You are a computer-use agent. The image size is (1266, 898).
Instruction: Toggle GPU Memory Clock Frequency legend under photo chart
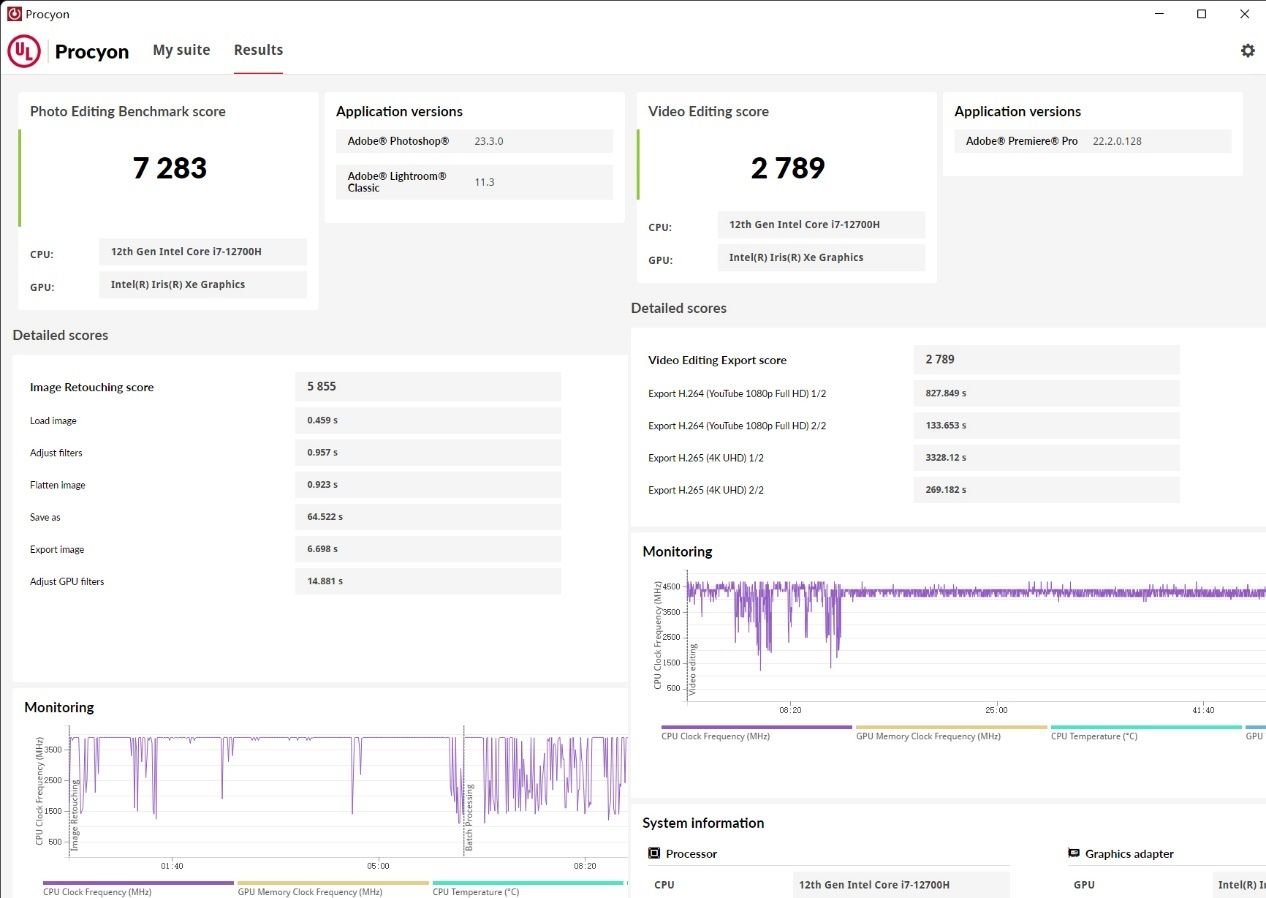click(x=309, y=891)
